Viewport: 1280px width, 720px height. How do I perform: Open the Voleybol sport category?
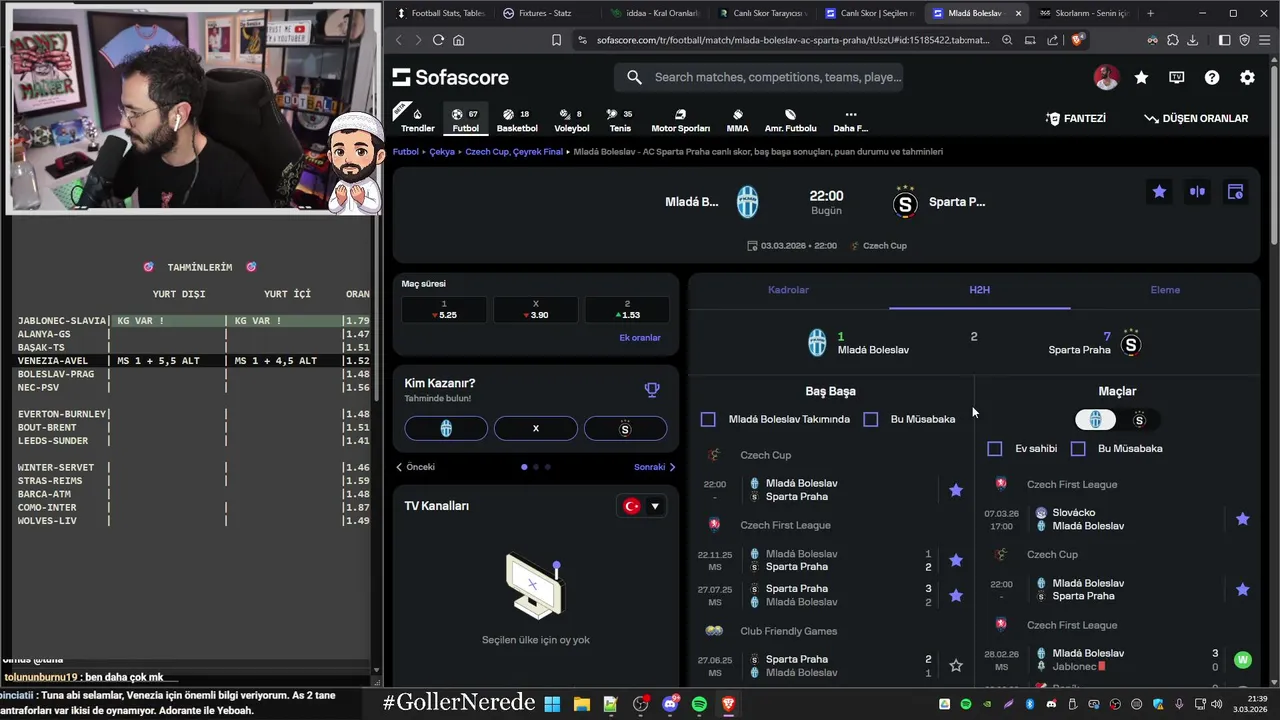571,120
